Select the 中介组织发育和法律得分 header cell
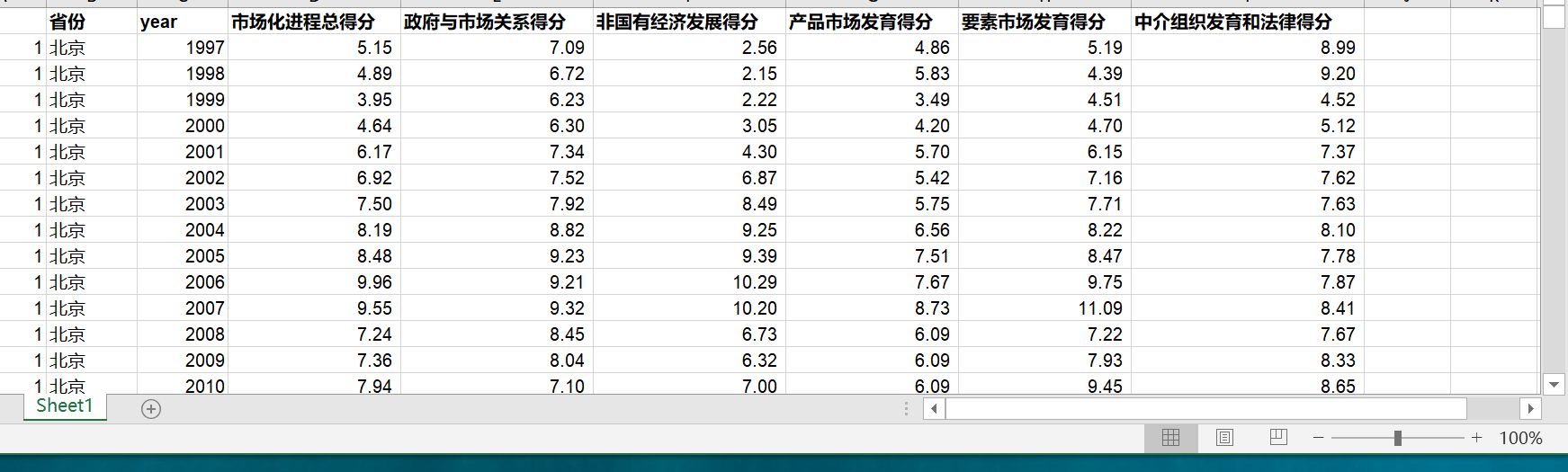Image resolution: width=1568 pixels, height=472 pixels. (x=1248, y=22)
